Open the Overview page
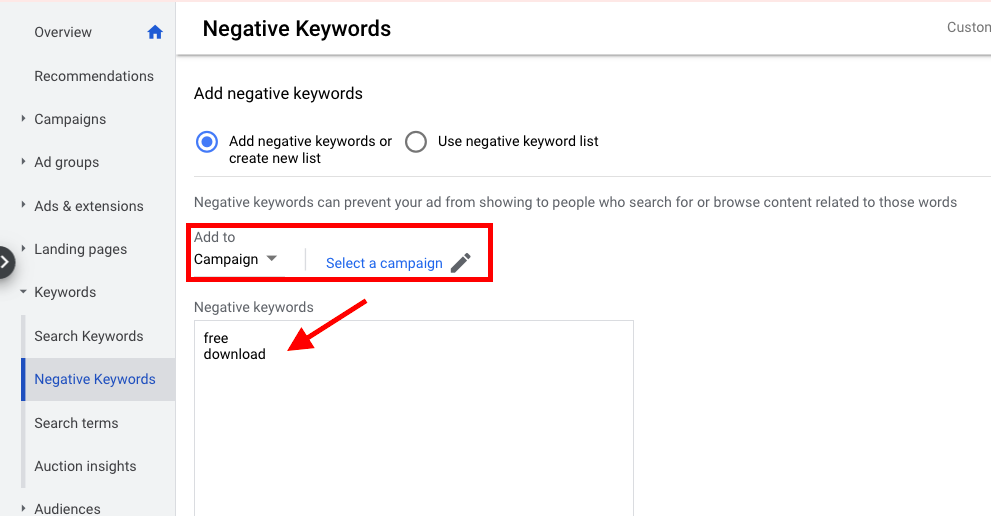Image resolution: width=991 pixels, height=516 pixels. [63, 32]
